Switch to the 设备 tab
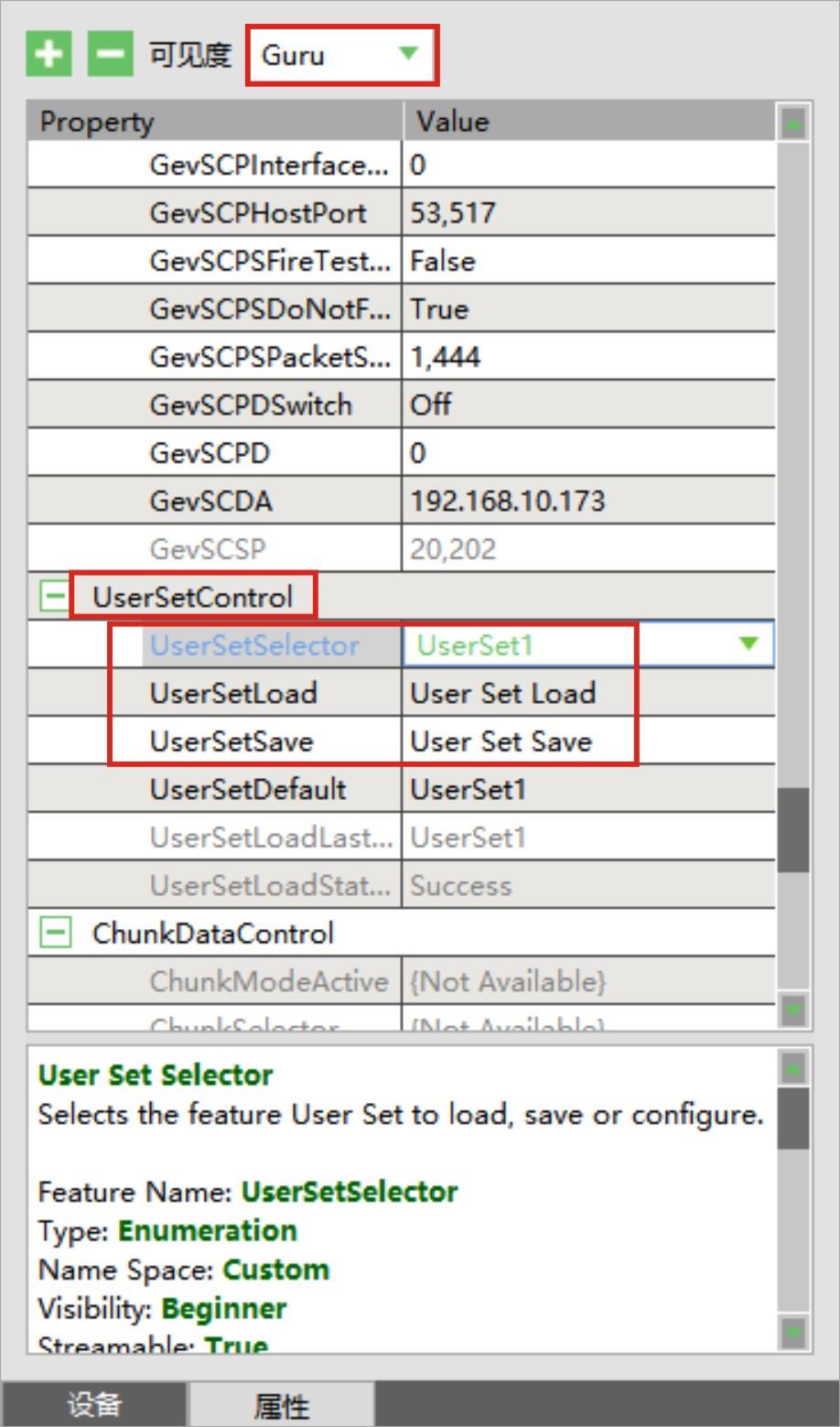840x1427 pixels. pyautogui.click(x=94, y=1404)
